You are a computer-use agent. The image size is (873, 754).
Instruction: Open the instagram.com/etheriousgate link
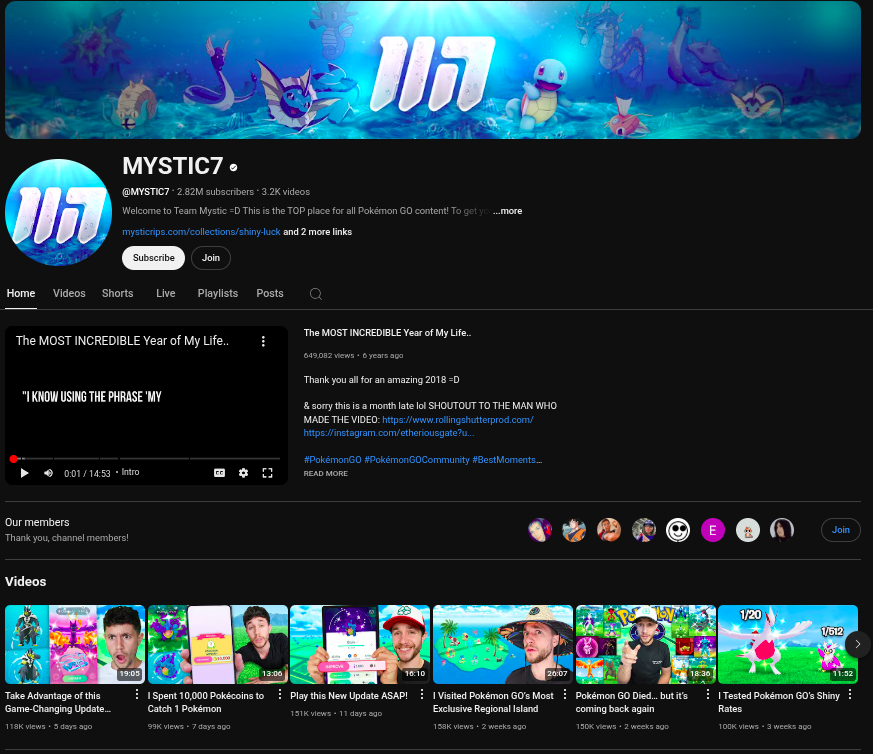(389, 433)
